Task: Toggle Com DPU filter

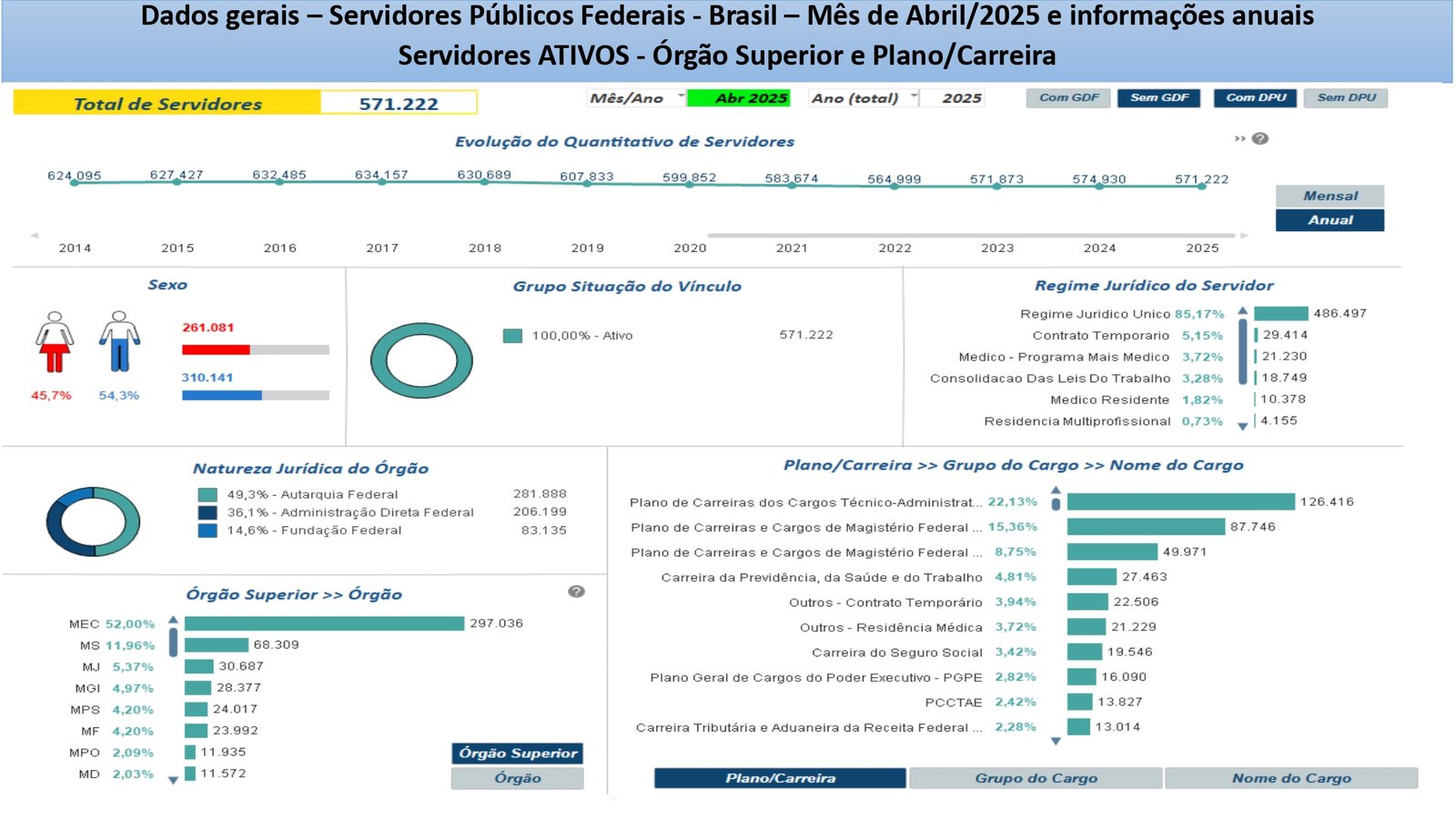Action: pyautogui.click(x=1256, y=98)
